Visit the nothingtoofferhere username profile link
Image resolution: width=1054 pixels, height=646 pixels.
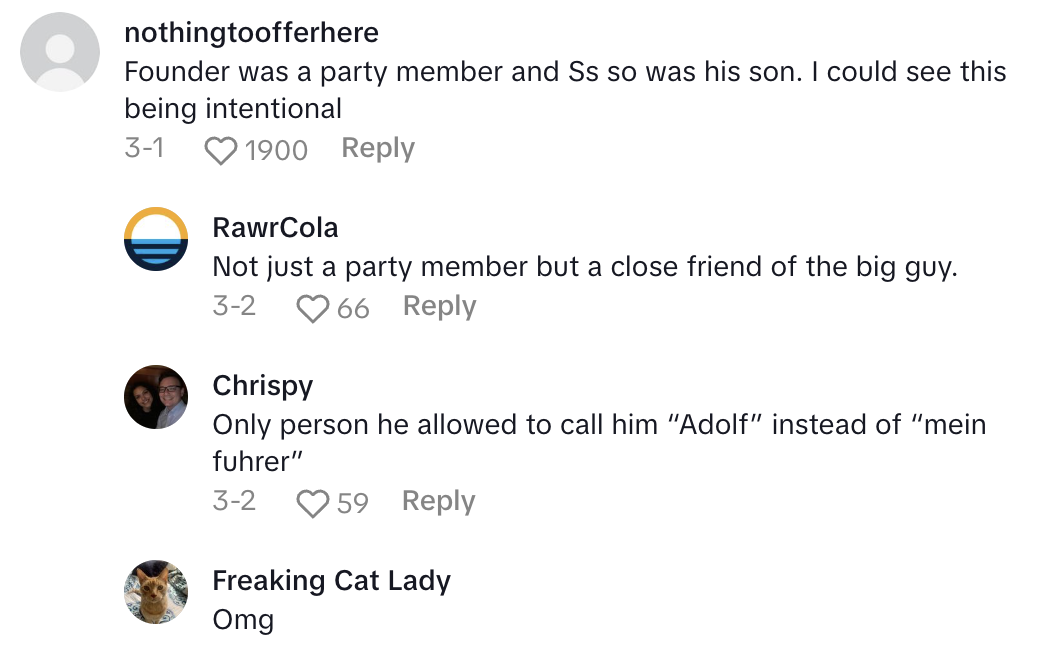(x=251, y=33)
